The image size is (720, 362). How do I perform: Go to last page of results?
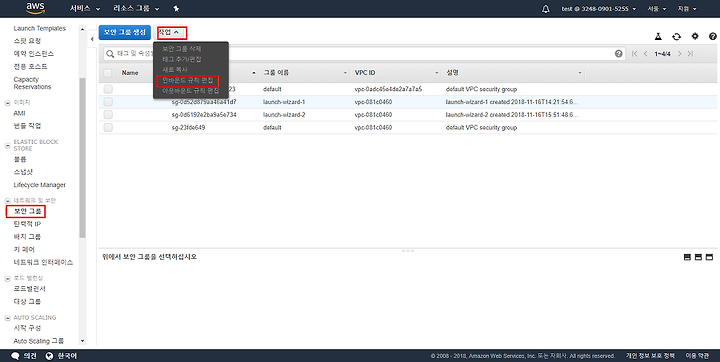pyautogui.click(x=690, y=54)
